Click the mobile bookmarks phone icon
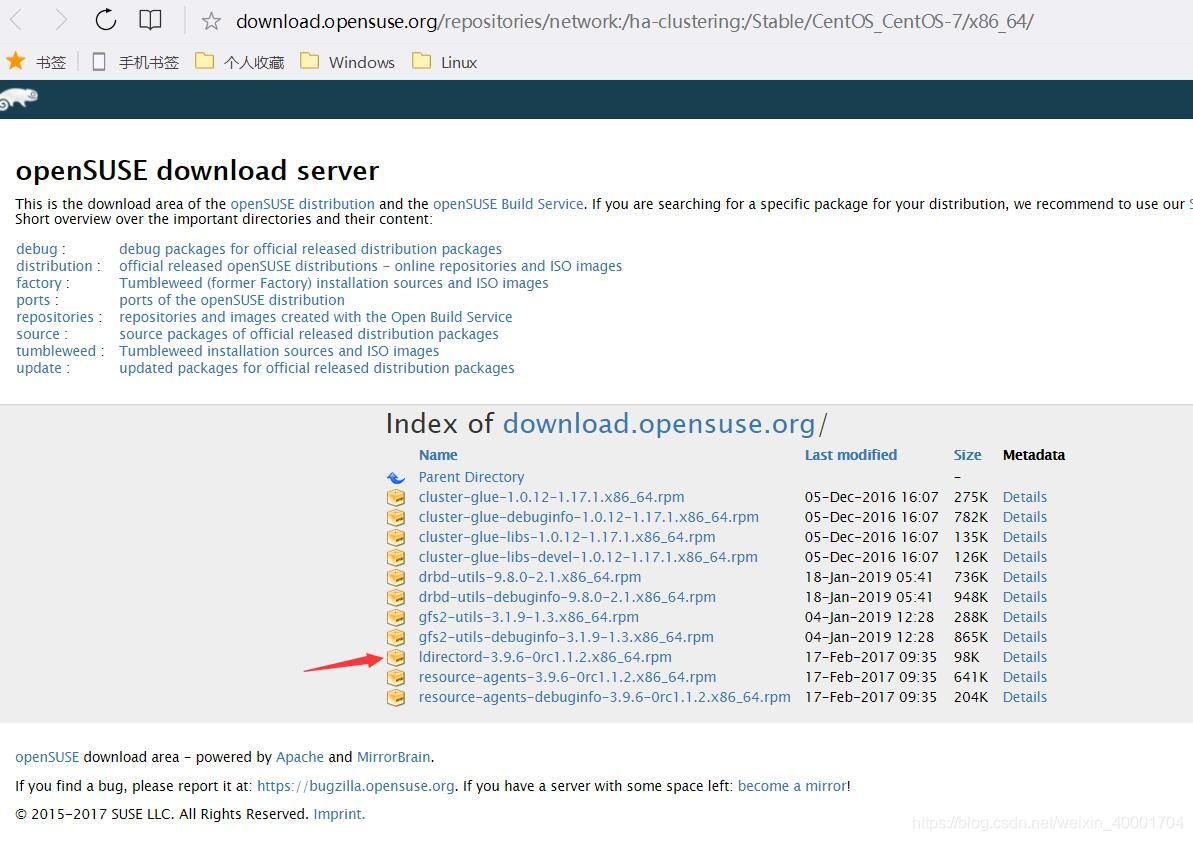This screenshot has height=841, width=1193. 98,62
